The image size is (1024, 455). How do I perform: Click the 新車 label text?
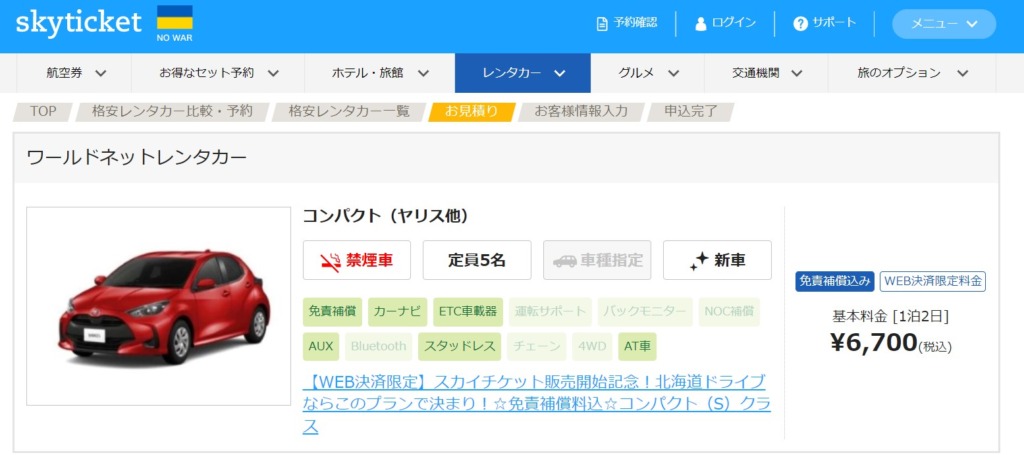(729, 260)
